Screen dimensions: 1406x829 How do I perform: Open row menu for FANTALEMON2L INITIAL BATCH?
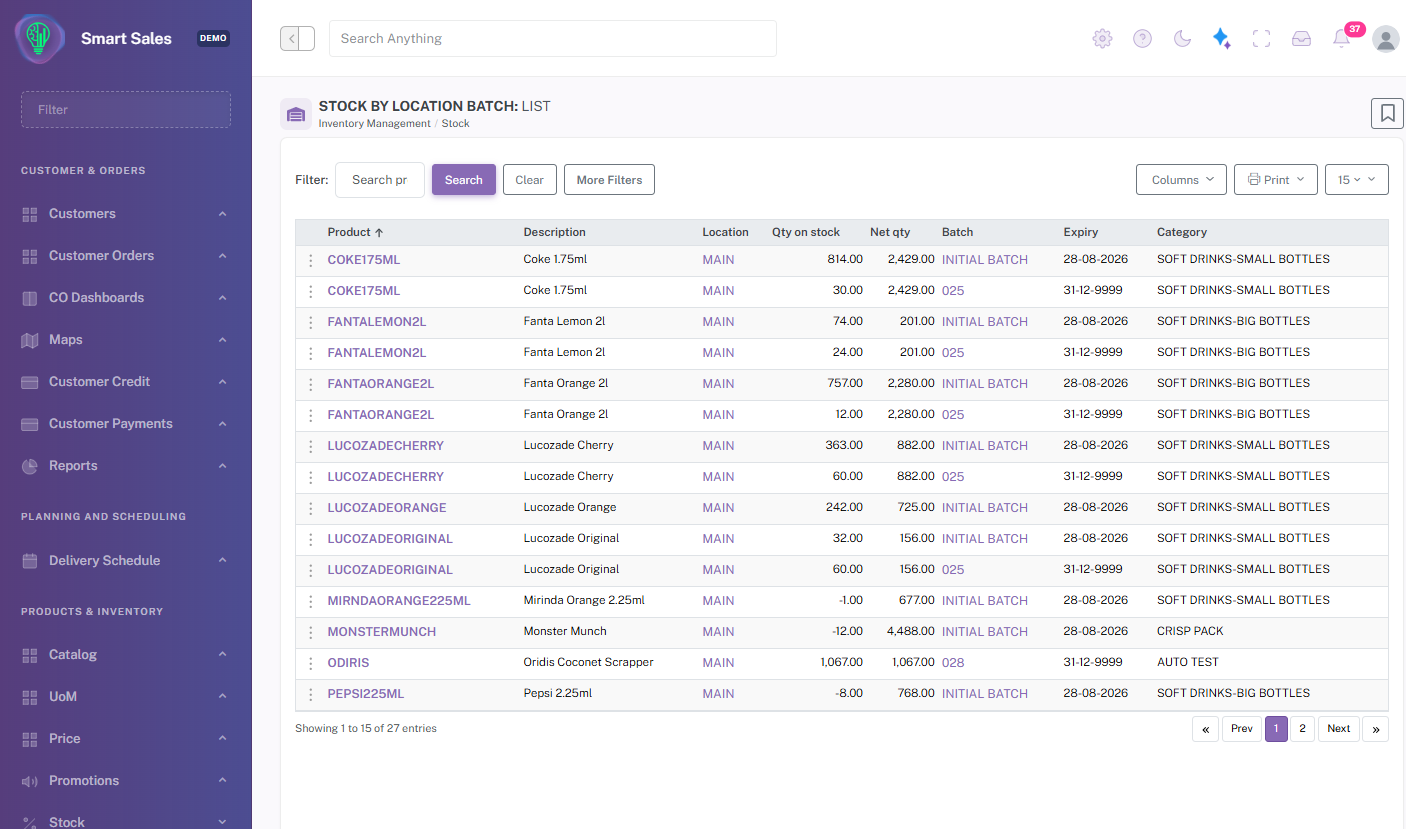311,322
